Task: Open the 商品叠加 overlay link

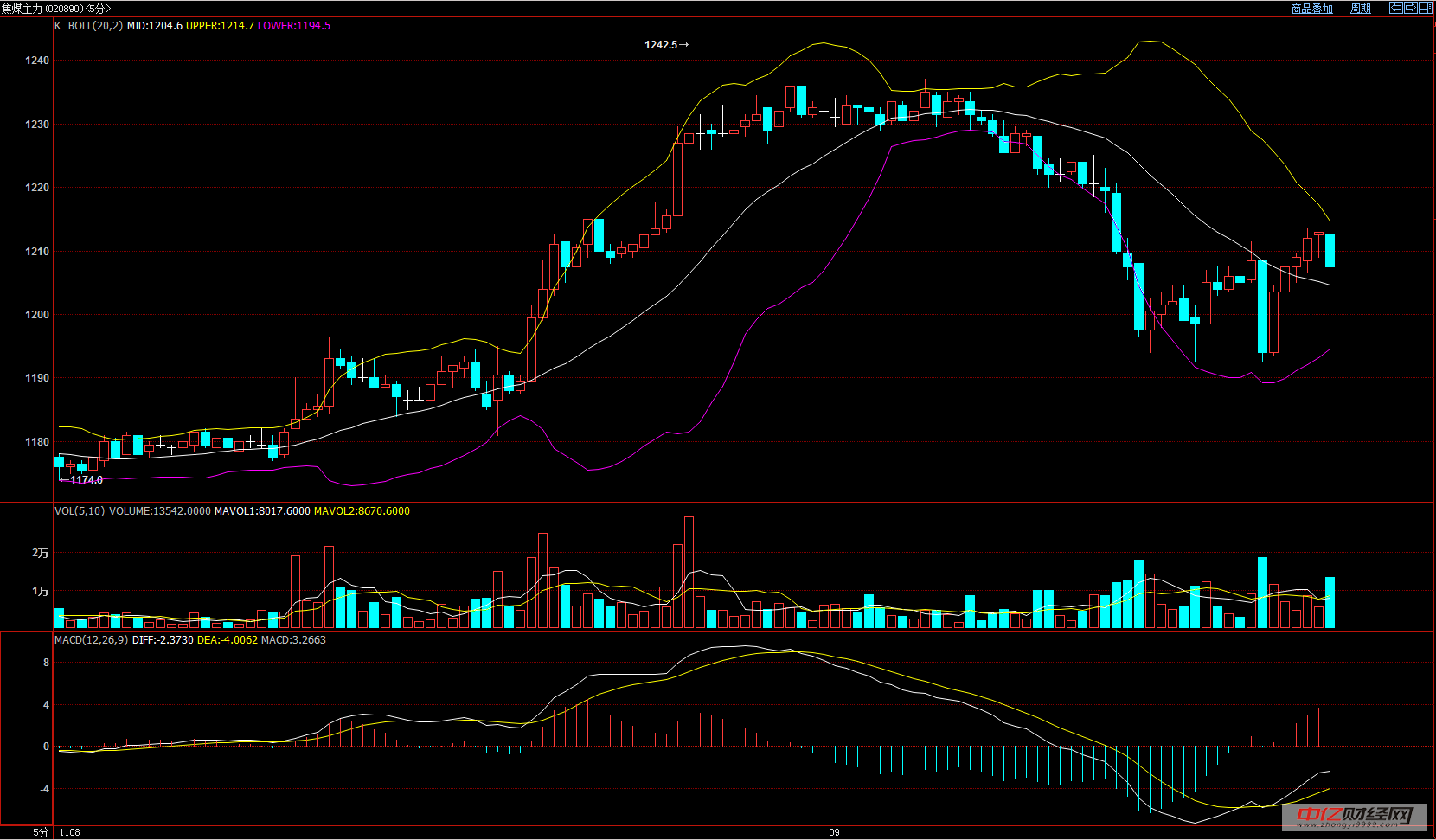Action: coord(1311,9)
